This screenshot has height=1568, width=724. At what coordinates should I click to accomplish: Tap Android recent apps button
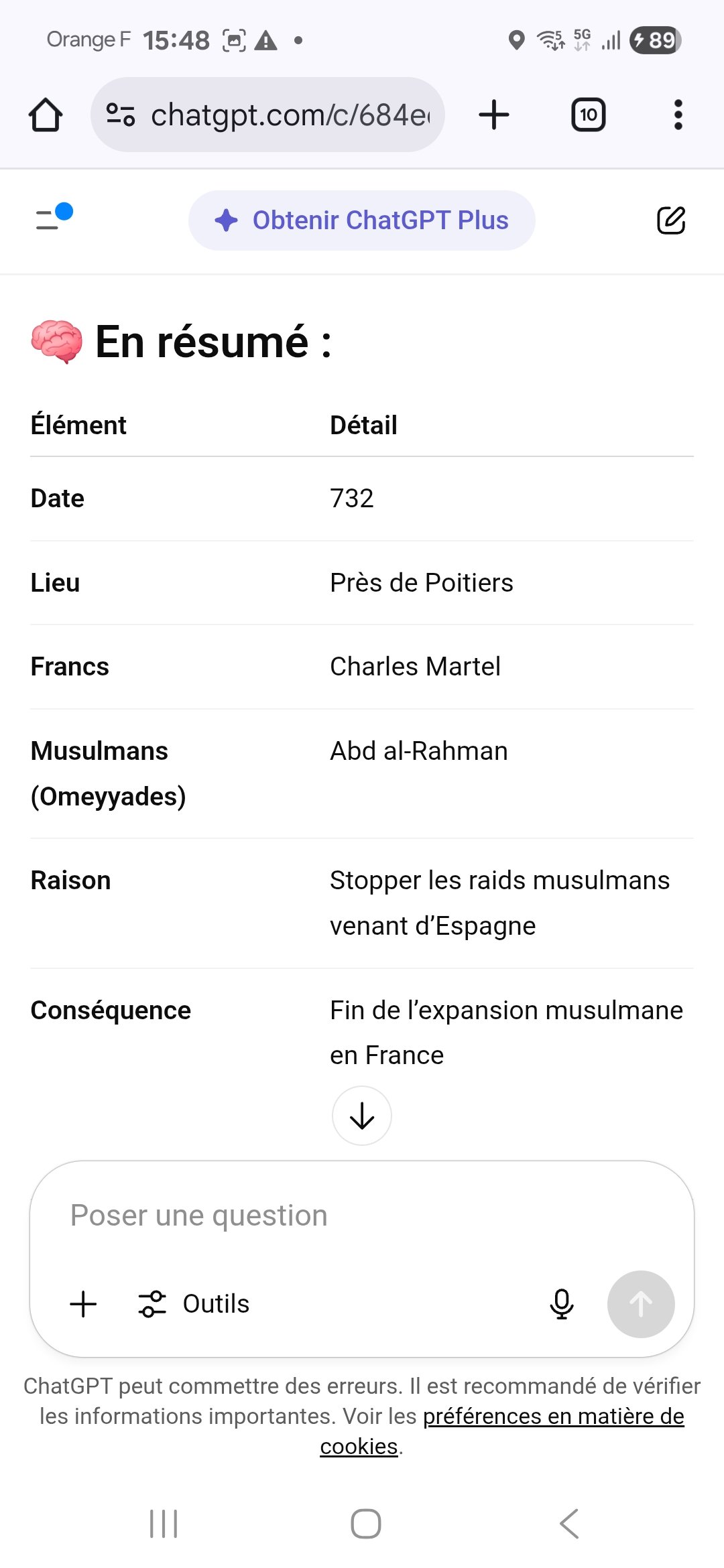point(164,1524)
